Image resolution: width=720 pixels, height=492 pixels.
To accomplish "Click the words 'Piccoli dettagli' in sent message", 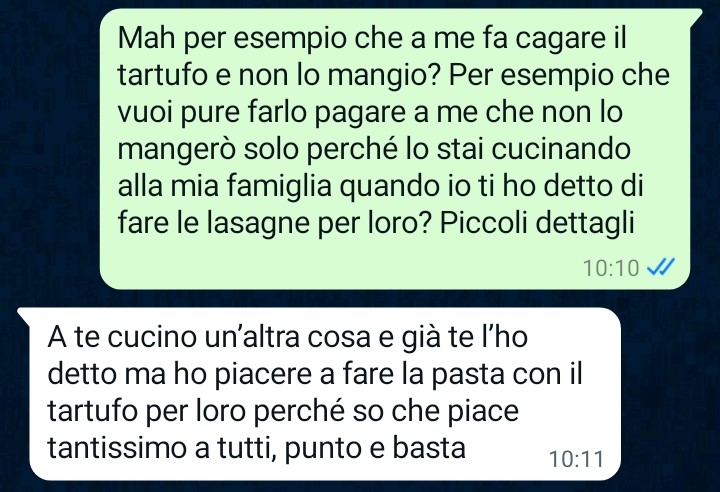I will (x=536, y=223).
